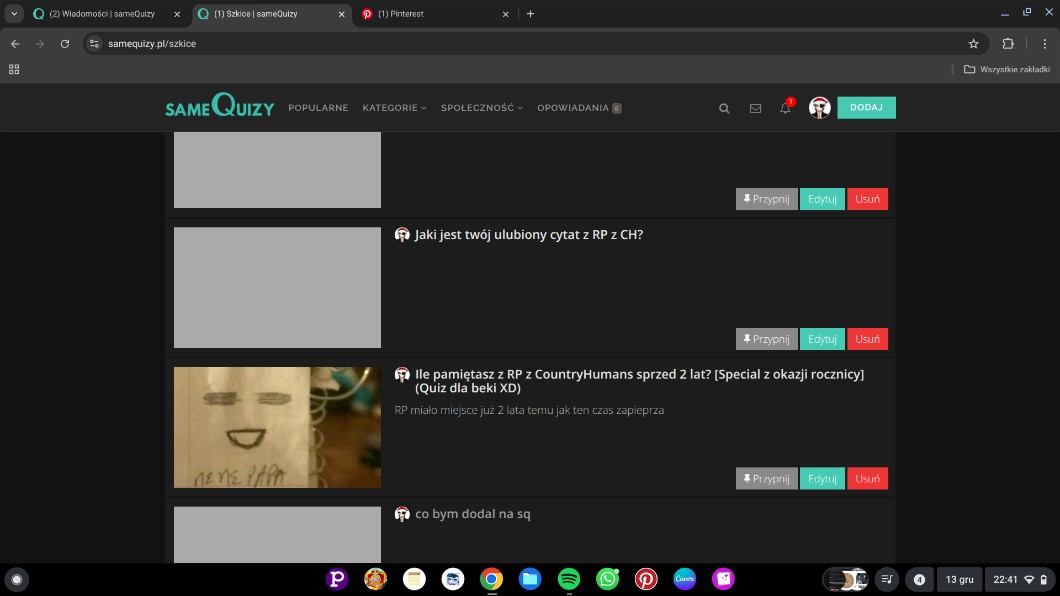Bookmark this page with the star icon
Image resolution: width=1060 pixels, height=596 pixels.
973,44
